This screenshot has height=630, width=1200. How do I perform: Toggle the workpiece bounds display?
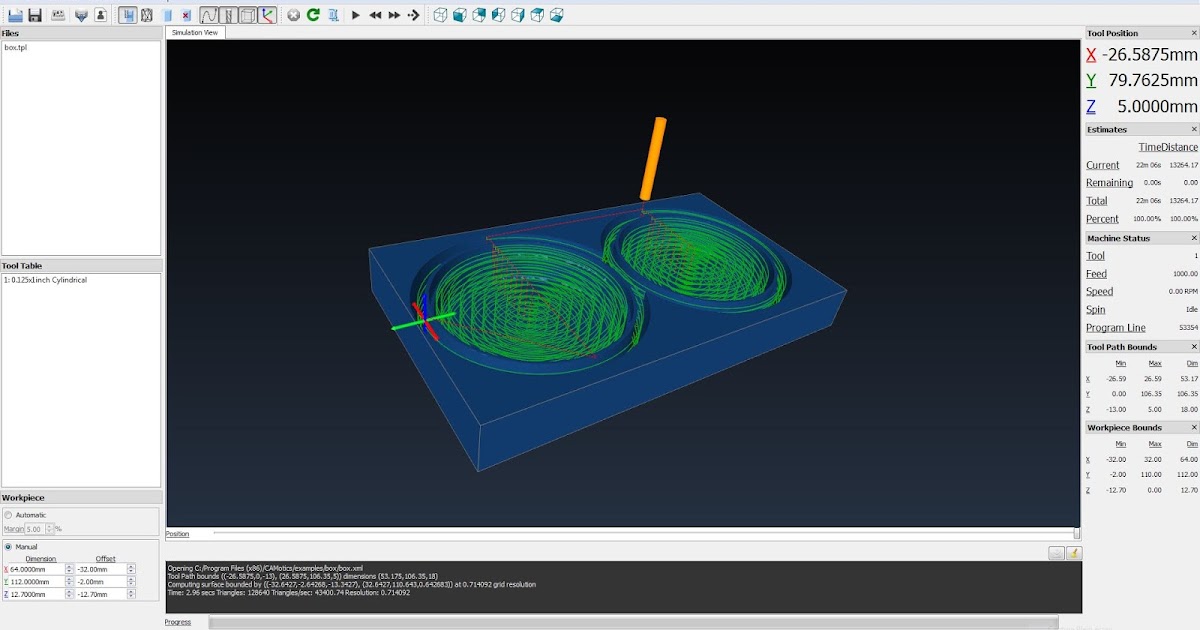pos(247,15)
